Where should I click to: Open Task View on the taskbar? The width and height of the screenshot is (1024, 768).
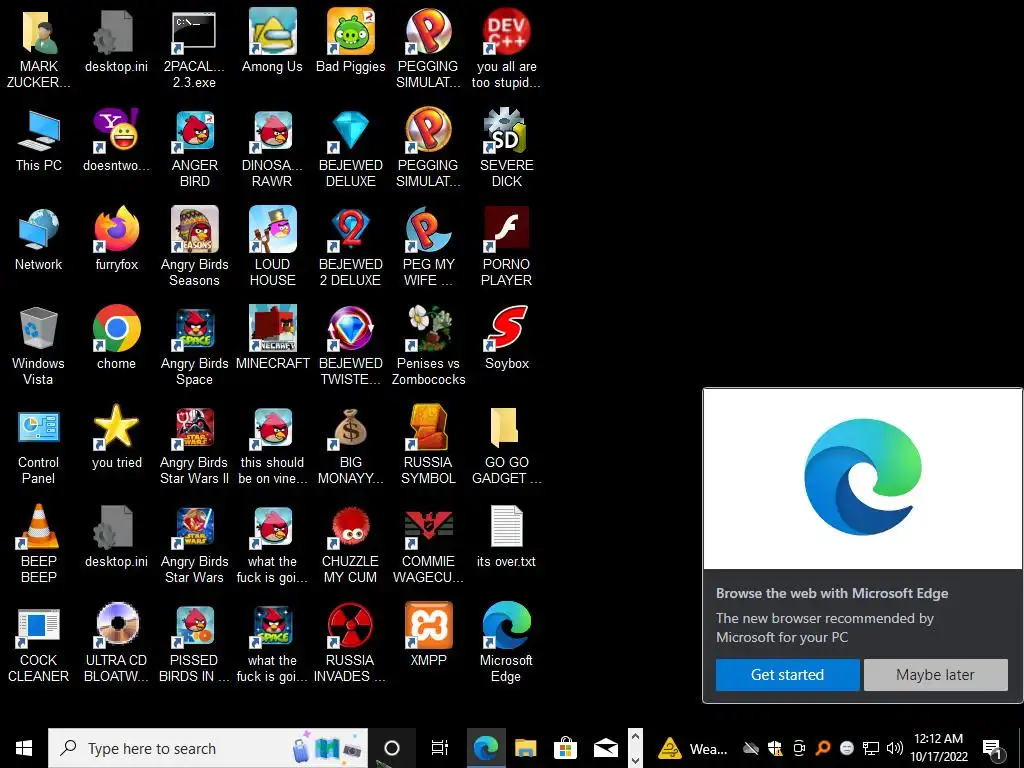(440, 748)
